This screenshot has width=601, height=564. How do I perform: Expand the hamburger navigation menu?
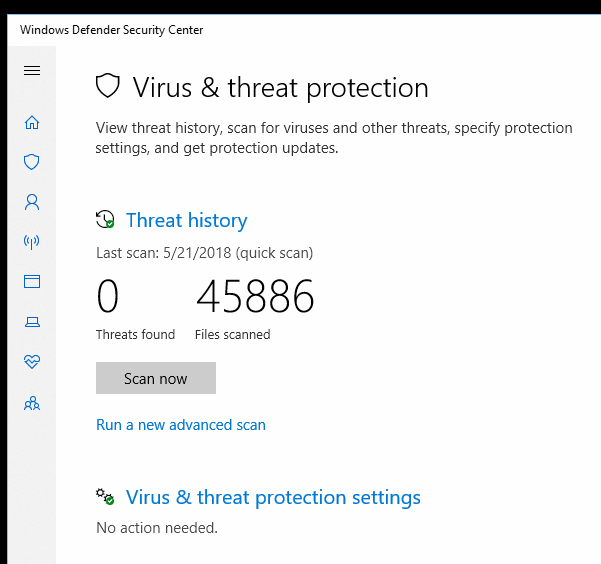tap(32, 70)
